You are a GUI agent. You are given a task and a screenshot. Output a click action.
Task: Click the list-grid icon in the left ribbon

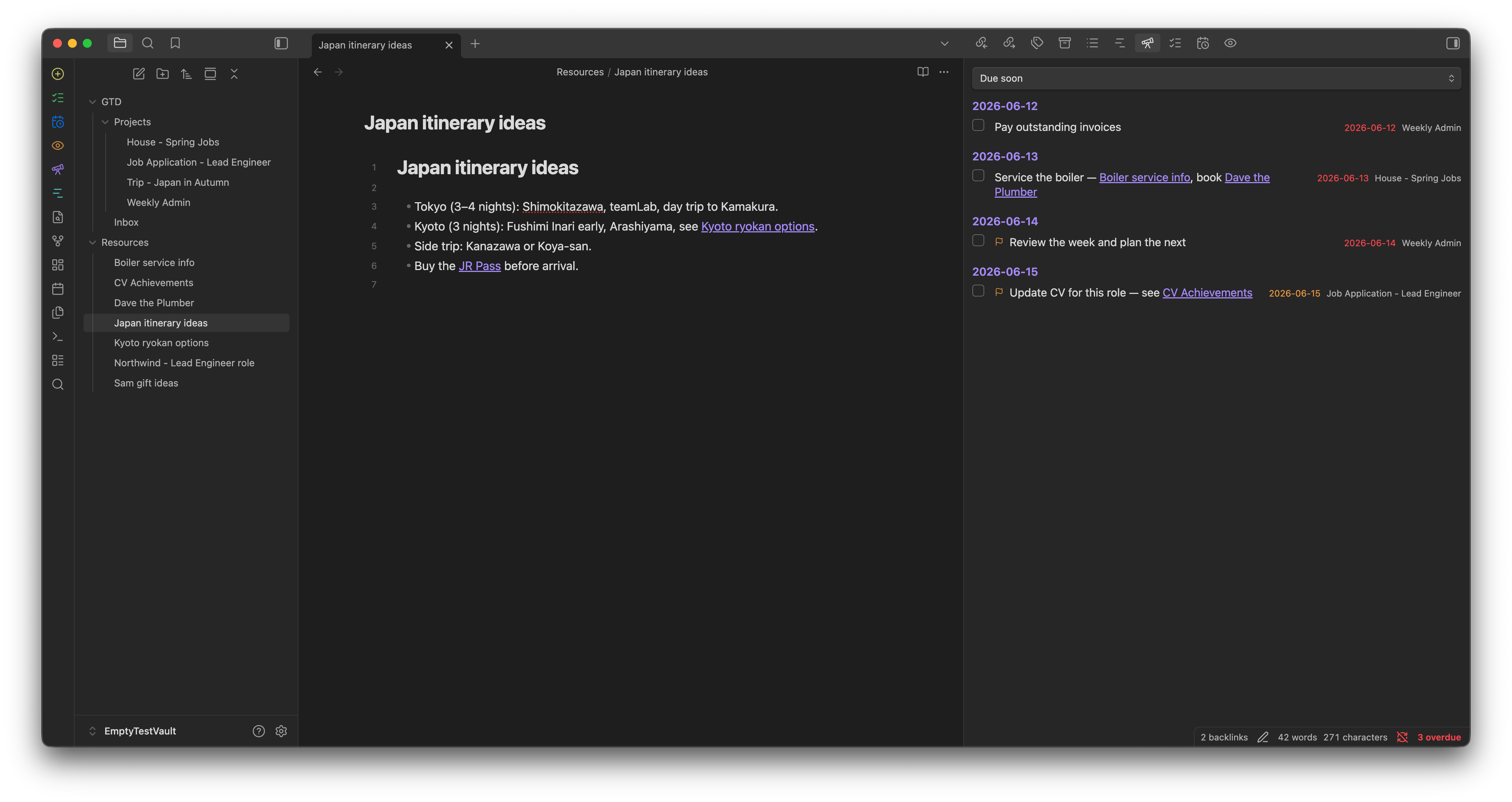pyautogui.click(x=57, y=360)
